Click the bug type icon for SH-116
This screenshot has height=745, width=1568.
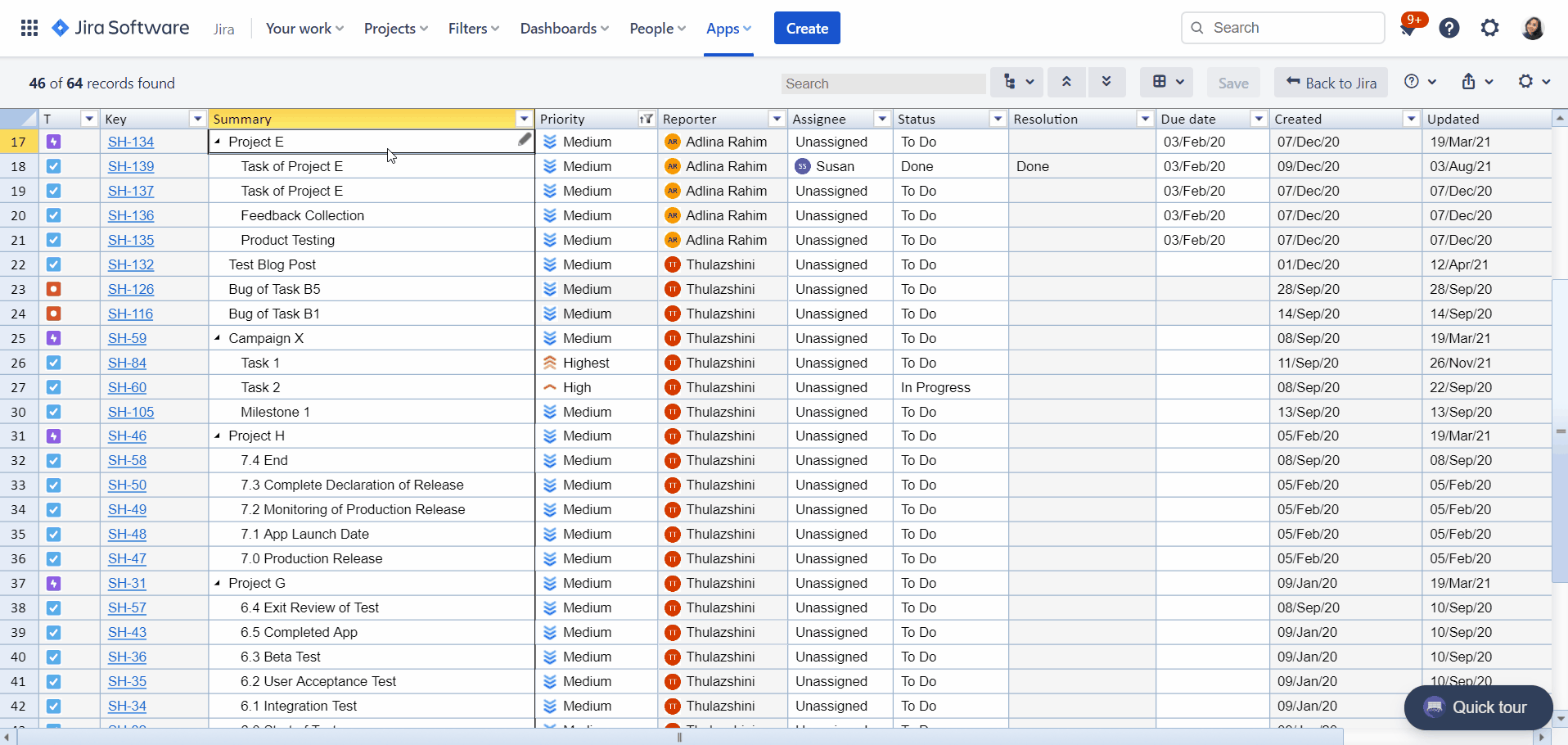point(53,314)
